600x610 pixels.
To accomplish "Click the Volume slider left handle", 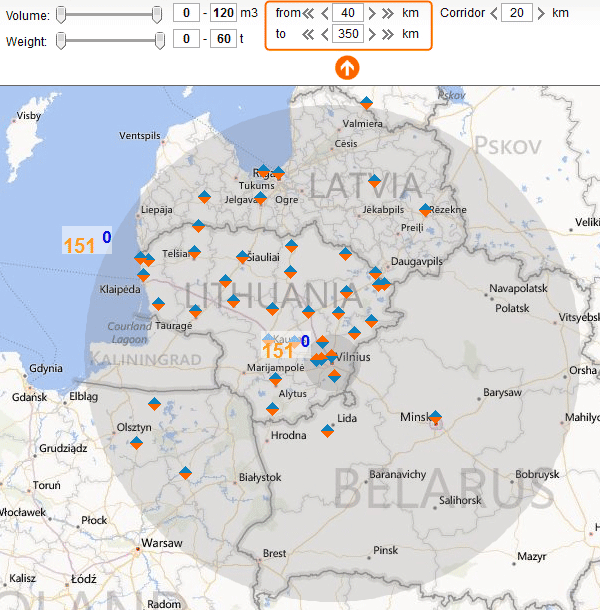I will pyautogui.click(x=61, y=14).
